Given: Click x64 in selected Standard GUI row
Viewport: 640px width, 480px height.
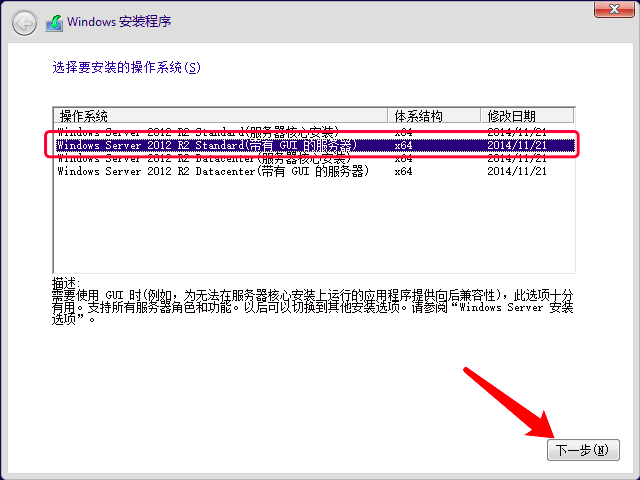Looking at the screenshot, I should click(403, 145).
